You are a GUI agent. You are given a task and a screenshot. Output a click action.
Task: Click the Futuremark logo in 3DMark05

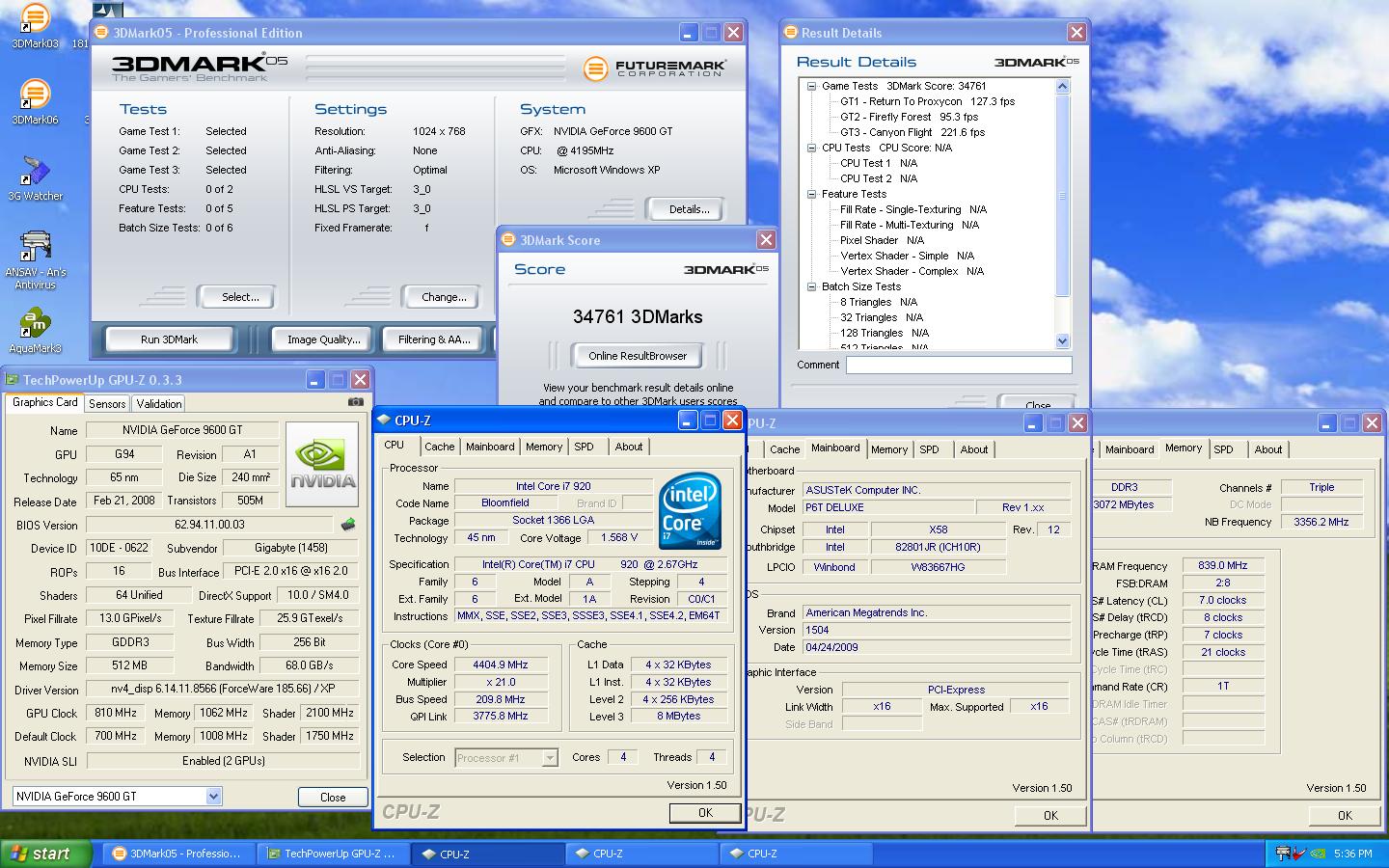point(654,68)
